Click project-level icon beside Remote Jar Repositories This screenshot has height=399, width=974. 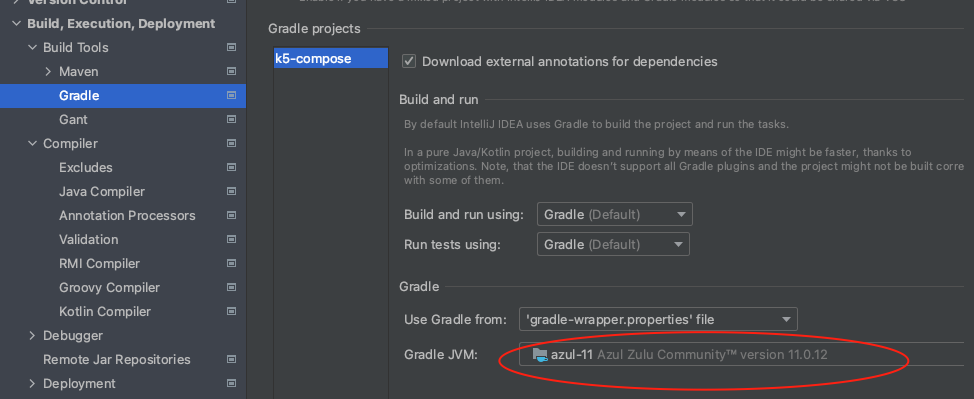pyautogui.click(x=232, y=359)
